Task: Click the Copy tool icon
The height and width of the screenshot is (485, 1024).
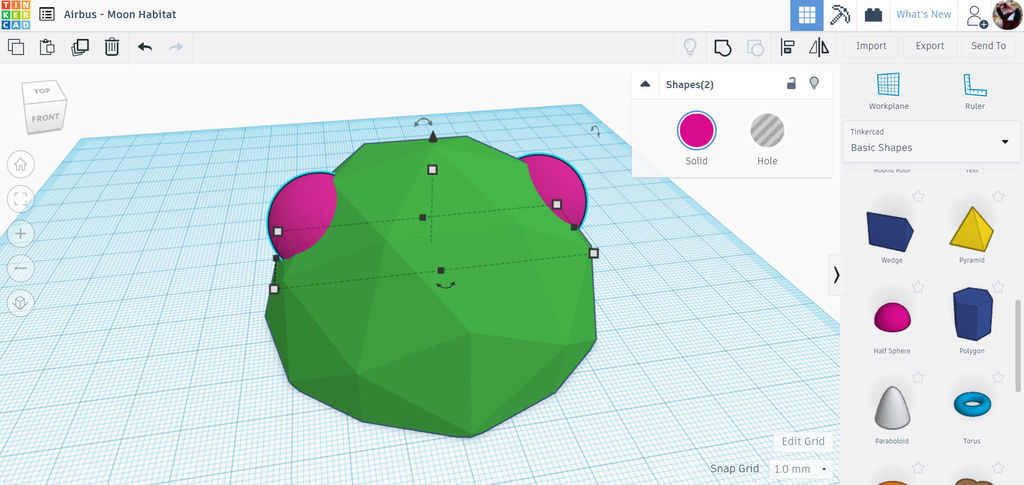Action: pyautogui.click(x=16, y=47)
